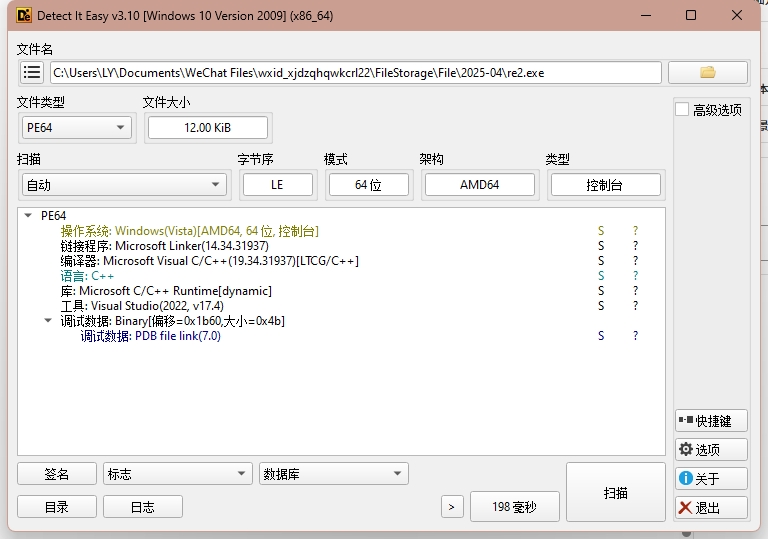Minimize the Detect It Easy window
This screenshot has width=768, height=539.
click(x=646, y=16)
